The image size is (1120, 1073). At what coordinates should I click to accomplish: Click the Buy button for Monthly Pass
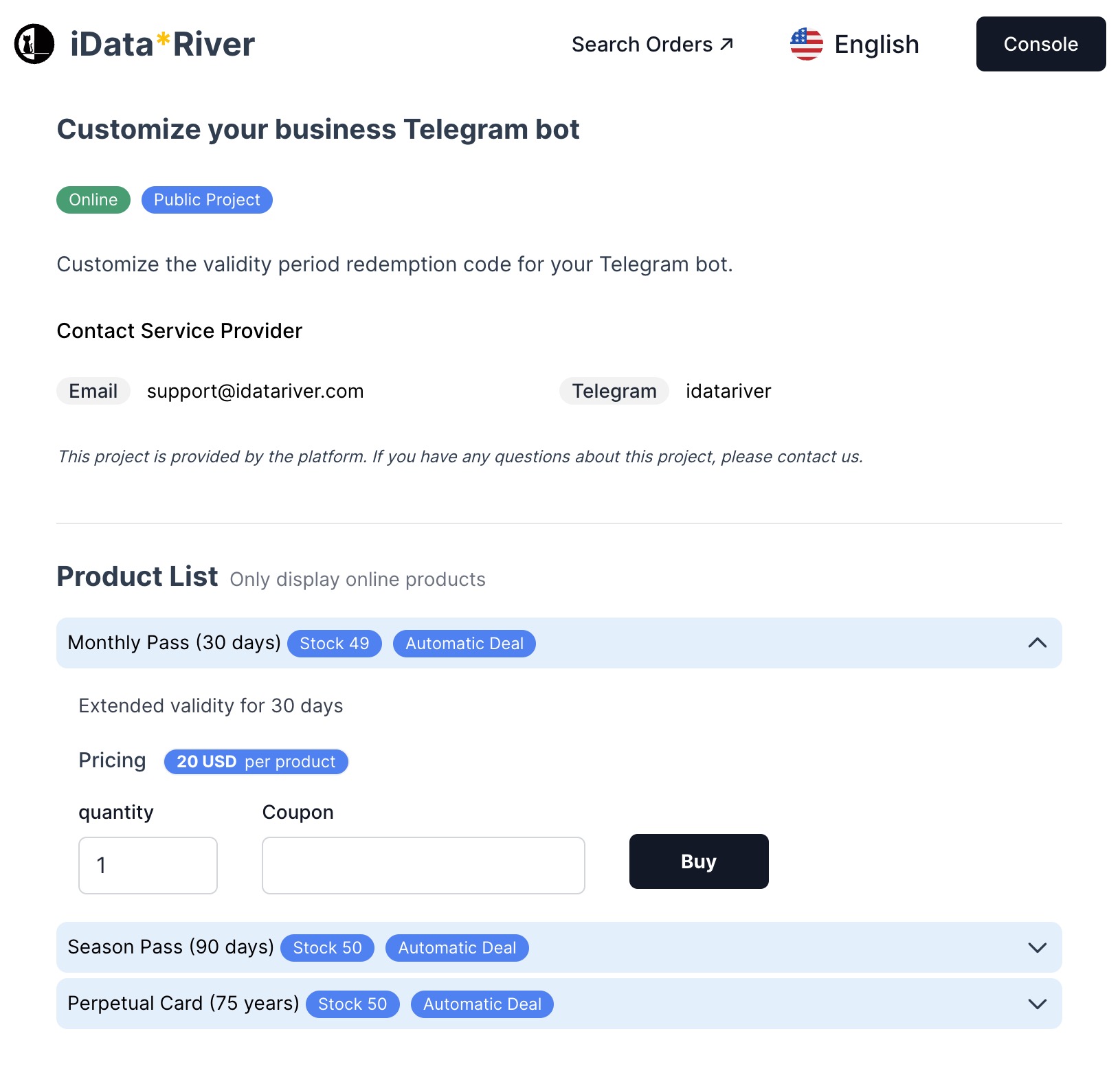pyautogui.click(x=698, y=861)
